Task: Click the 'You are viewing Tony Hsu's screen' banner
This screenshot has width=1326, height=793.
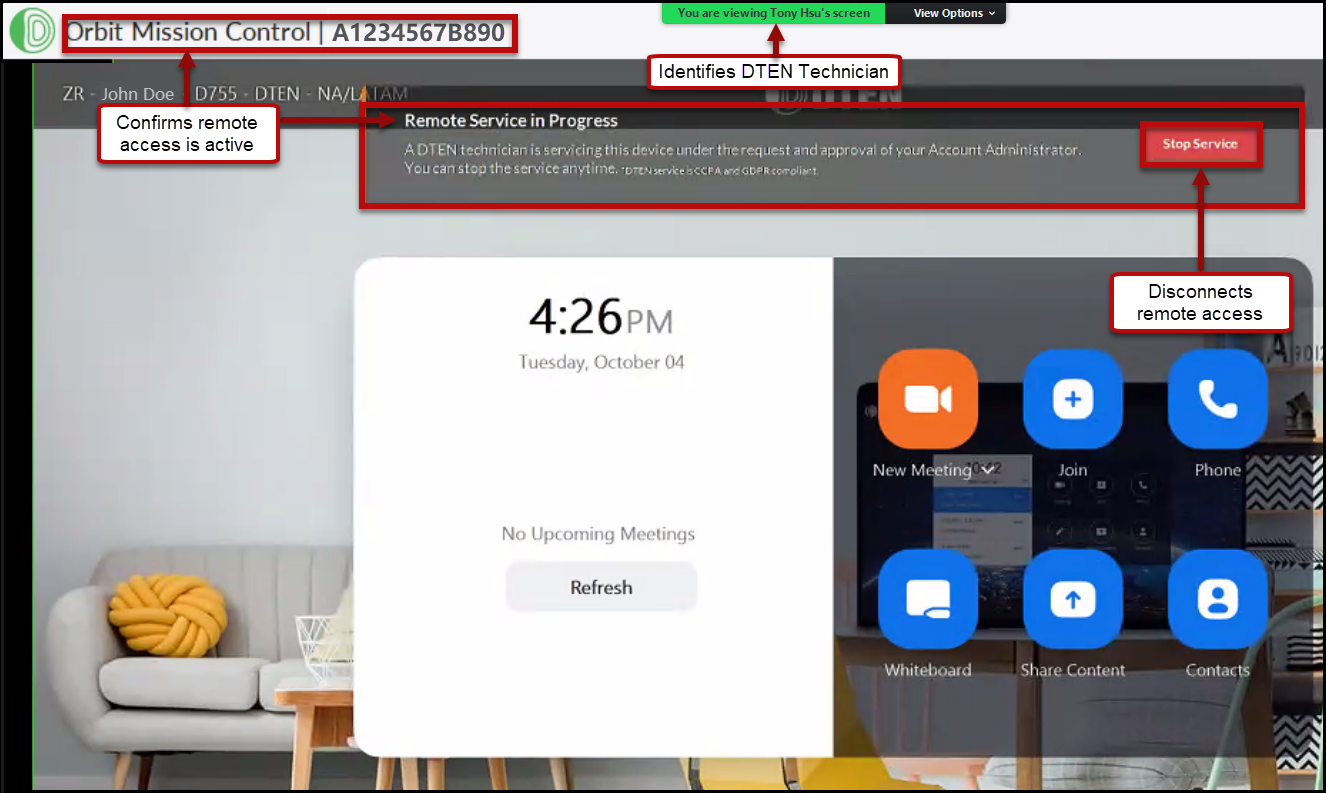Action: pyautogui.click(x=773, y=13)
